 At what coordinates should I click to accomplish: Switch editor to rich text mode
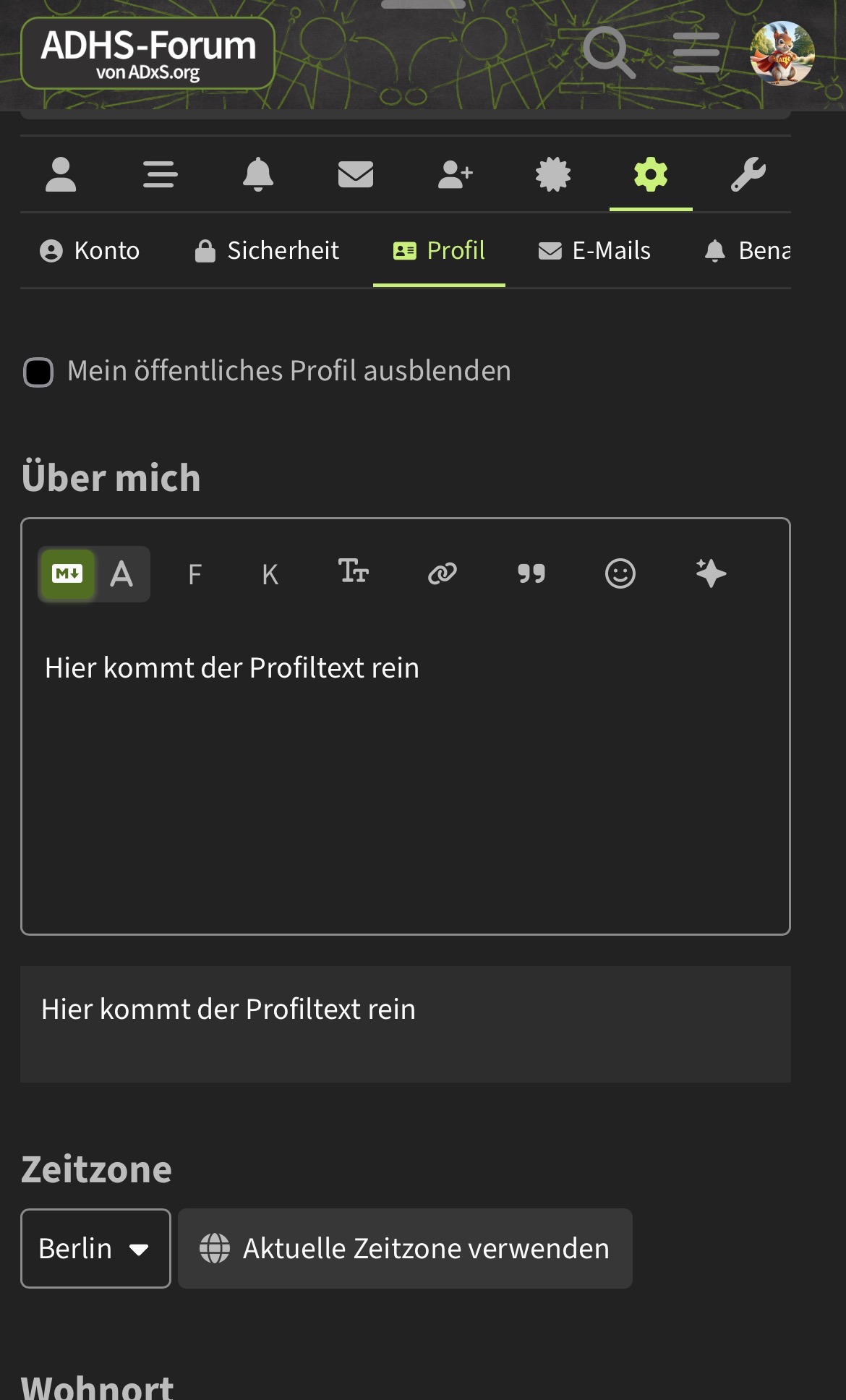[121, 573]
